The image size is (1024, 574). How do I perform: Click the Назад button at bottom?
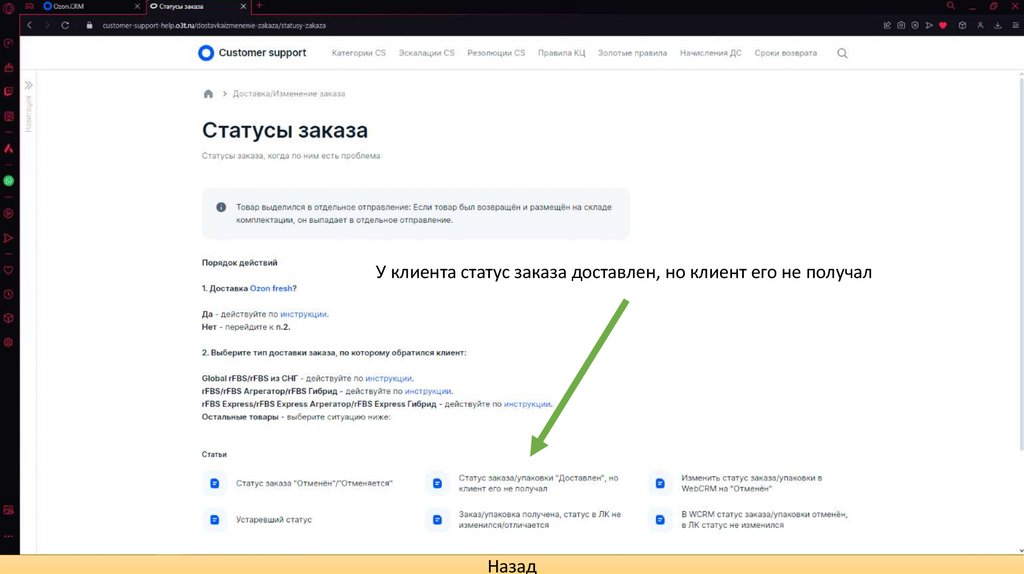[512, 565]
